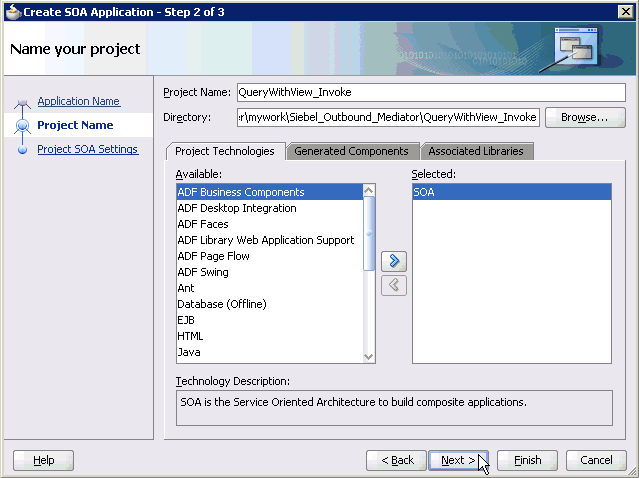Screen dimensions: 639x478
Task: Click the Project Name wizard step bullet icon
Action: click(22, 125)
